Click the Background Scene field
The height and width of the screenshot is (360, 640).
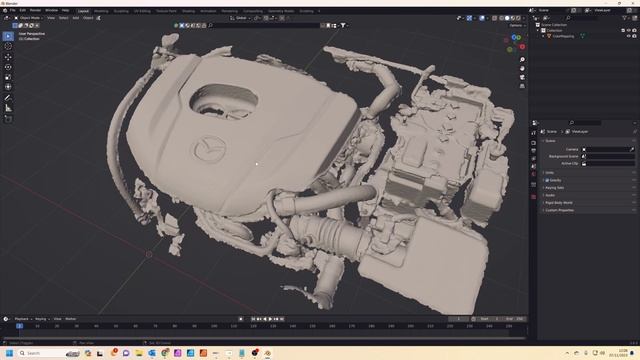point(608,156)
